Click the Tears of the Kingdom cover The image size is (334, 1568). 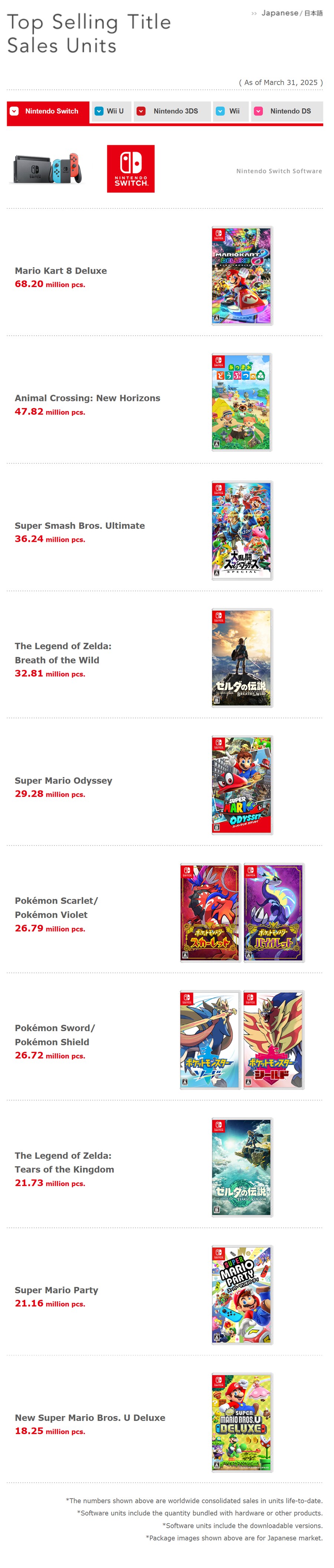click(242, 1167)
